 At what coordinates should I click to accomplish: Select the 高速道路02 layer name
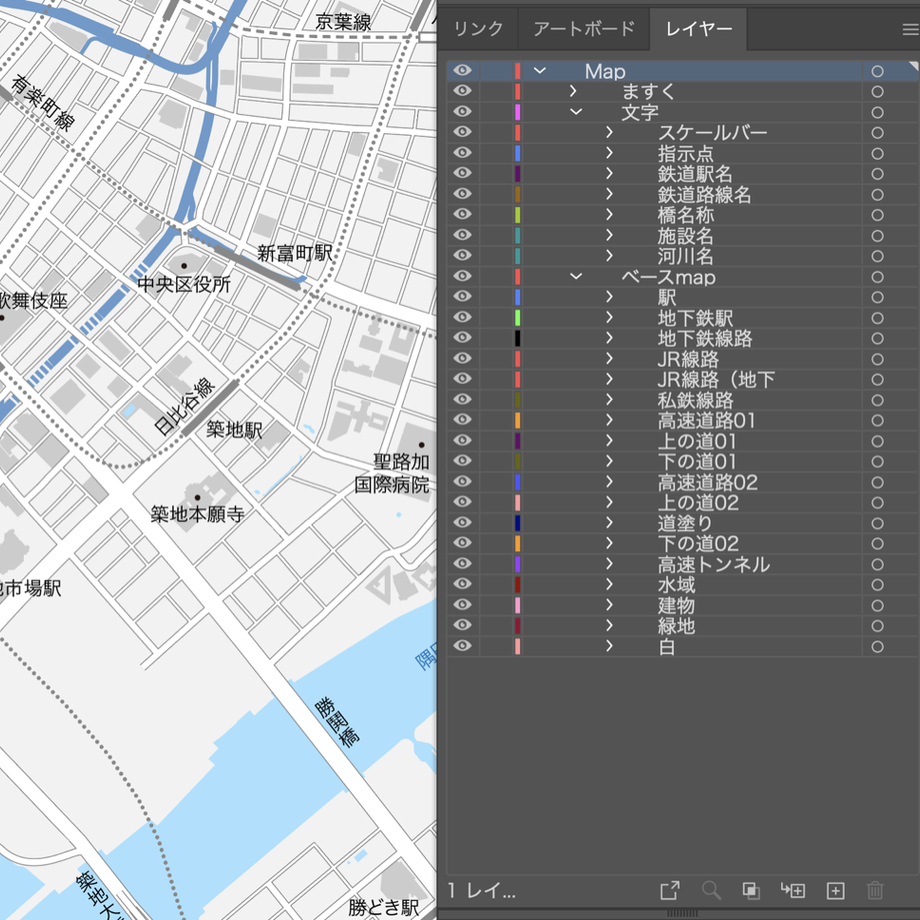pos(708,482)
